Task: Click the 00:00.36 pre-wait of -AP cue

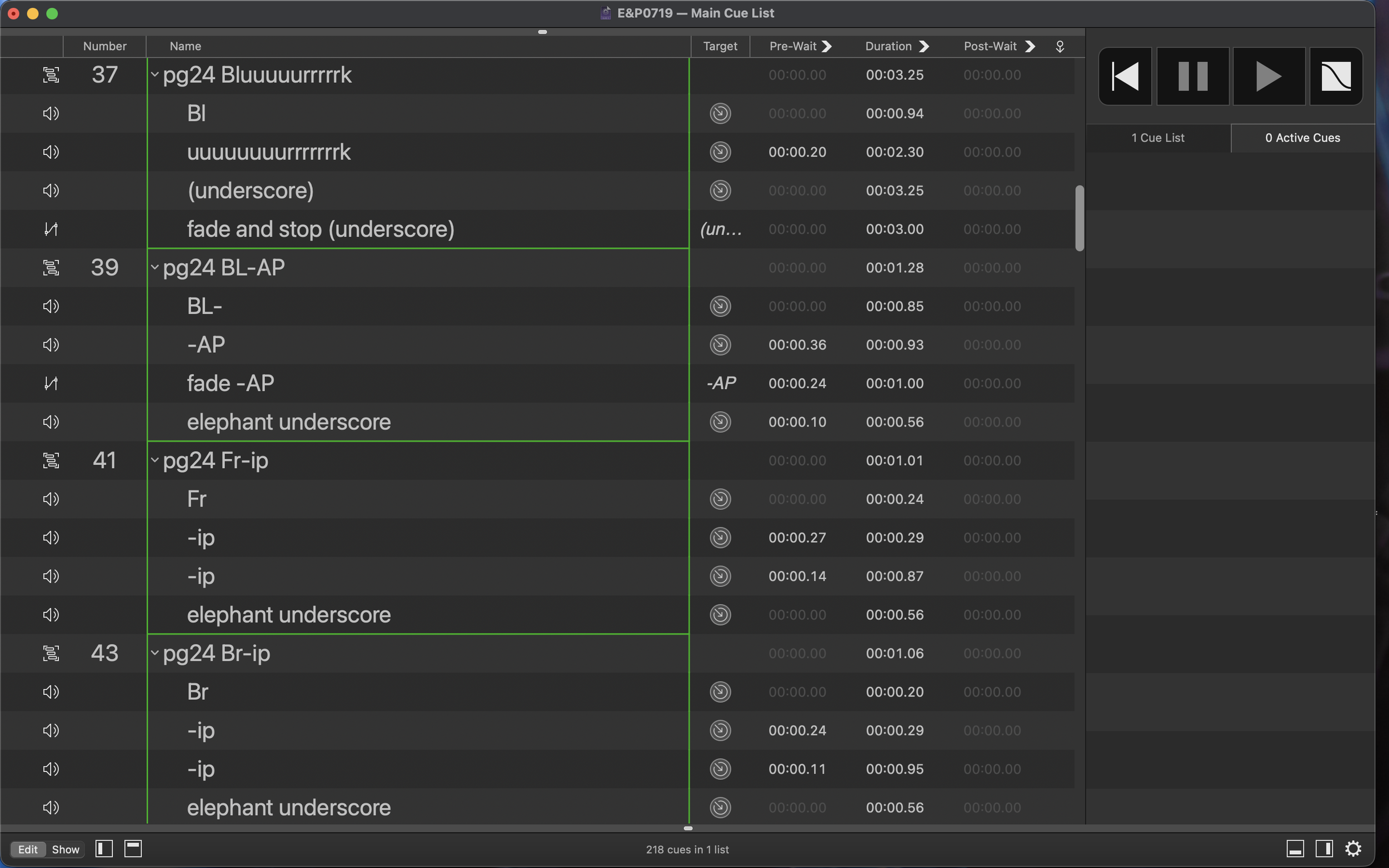Action: click(x=797, y=345)
